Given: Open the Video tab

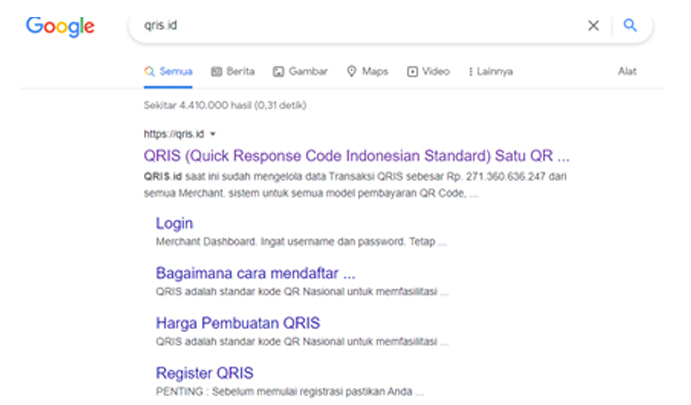Looking at the screenshot, I should click(x=428, y=71).
